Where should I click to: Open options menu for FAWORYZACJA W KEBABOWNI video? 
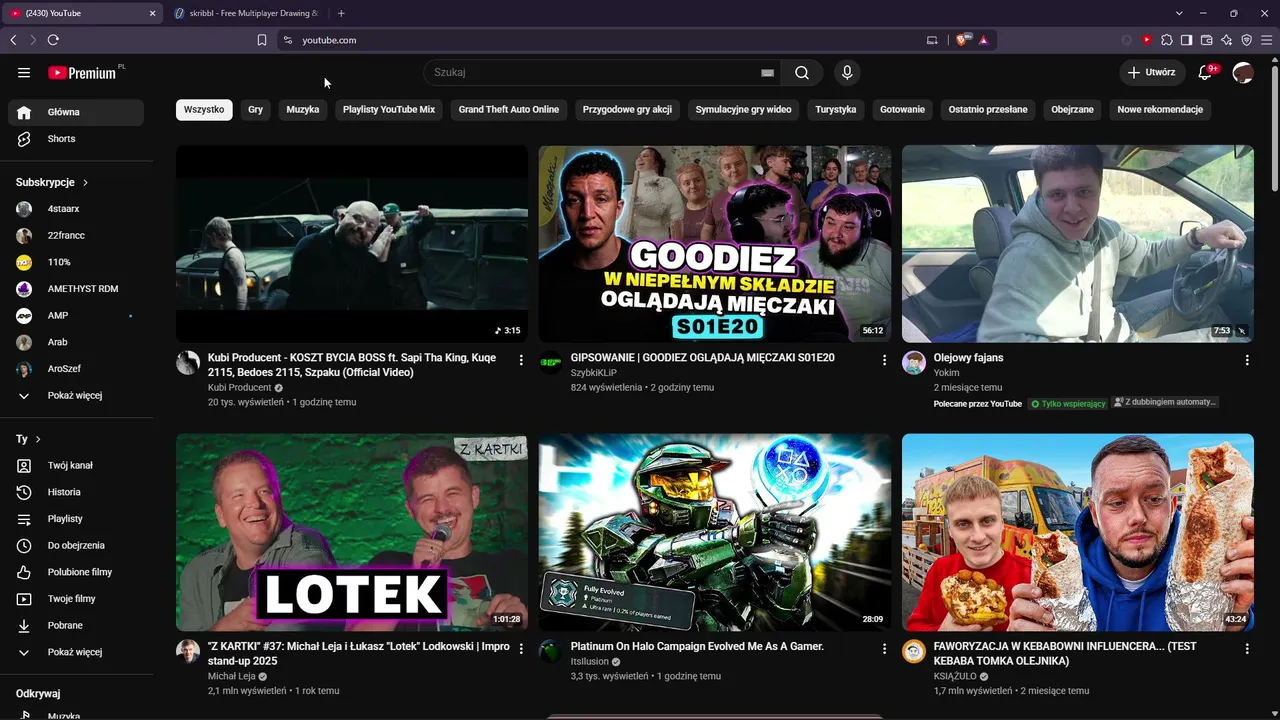point(1247,648)
